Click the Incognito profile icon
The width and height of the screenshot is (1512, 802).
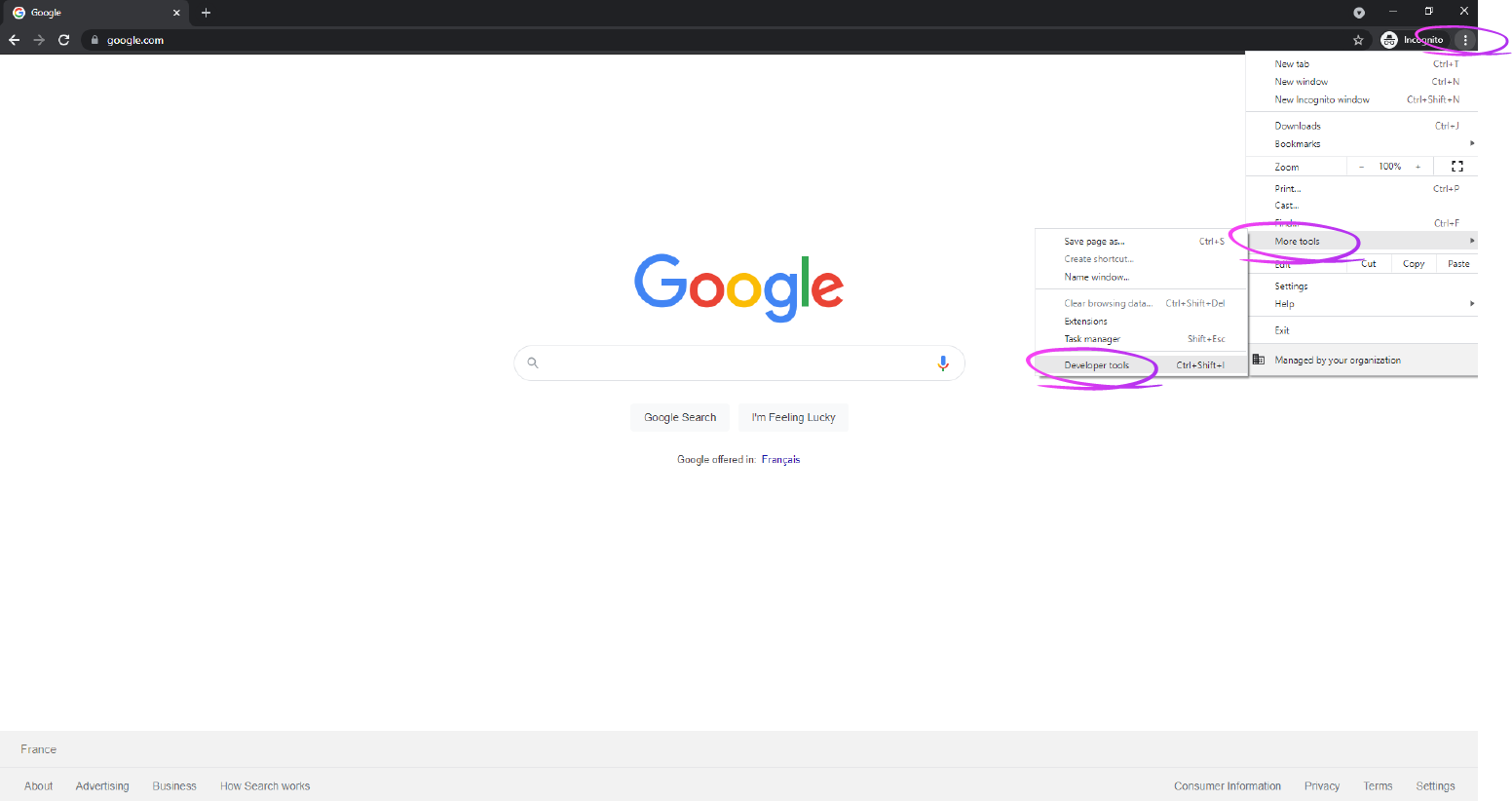(1389, 40)
